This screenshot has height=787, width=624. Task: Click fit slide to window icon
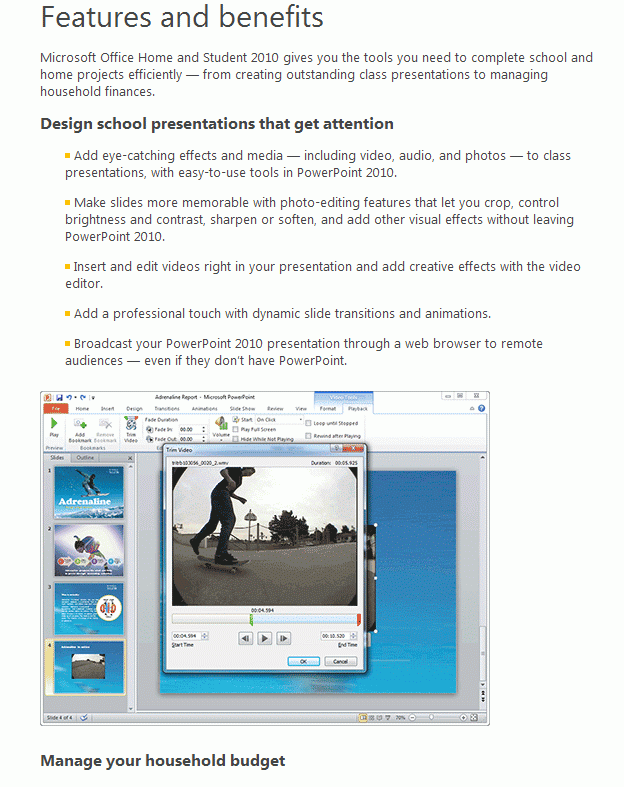[474, 718]
